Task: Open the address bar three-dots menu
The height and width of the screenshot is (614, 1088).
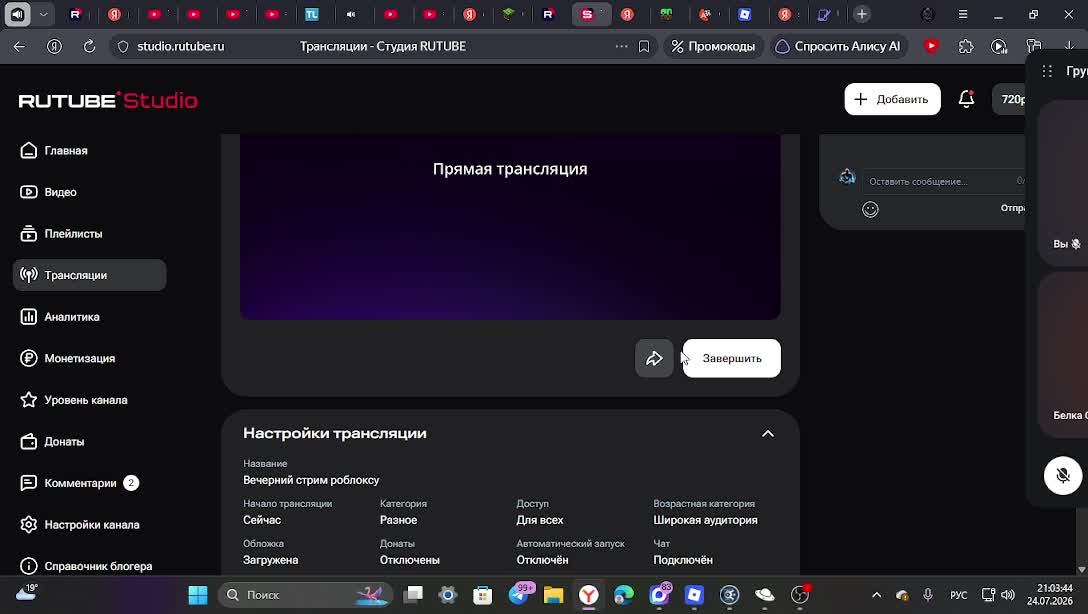Action: coord(621,46)
